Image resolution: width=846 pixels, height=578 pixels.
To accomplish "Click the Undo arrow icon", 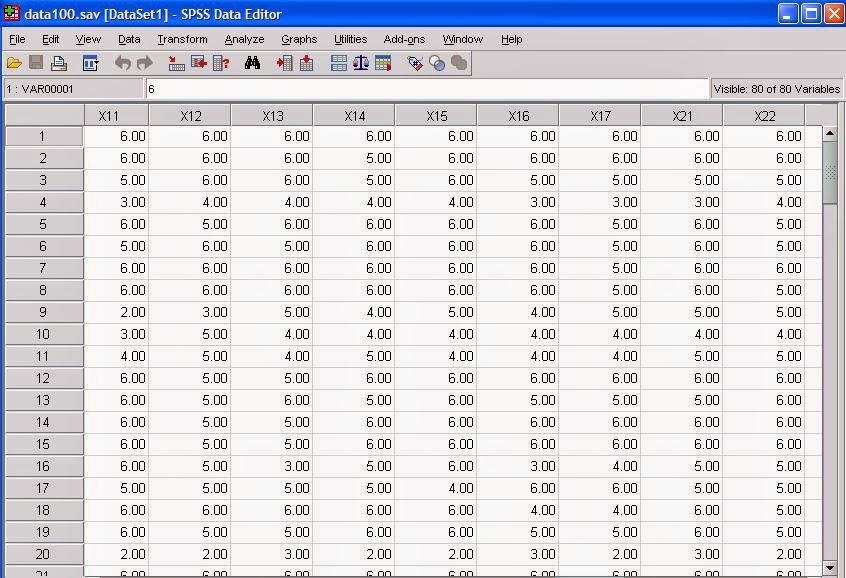I will [122, 63].
